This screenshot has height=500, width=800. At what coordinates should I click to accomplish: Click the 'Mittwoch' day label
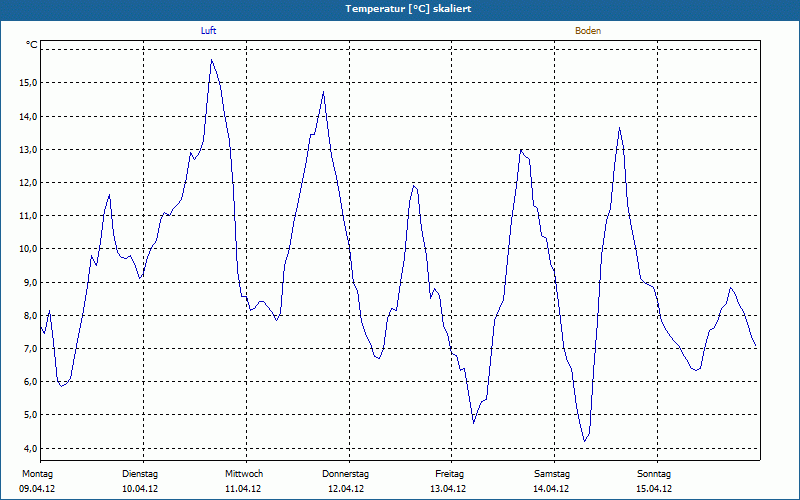(x=244, y=474)
